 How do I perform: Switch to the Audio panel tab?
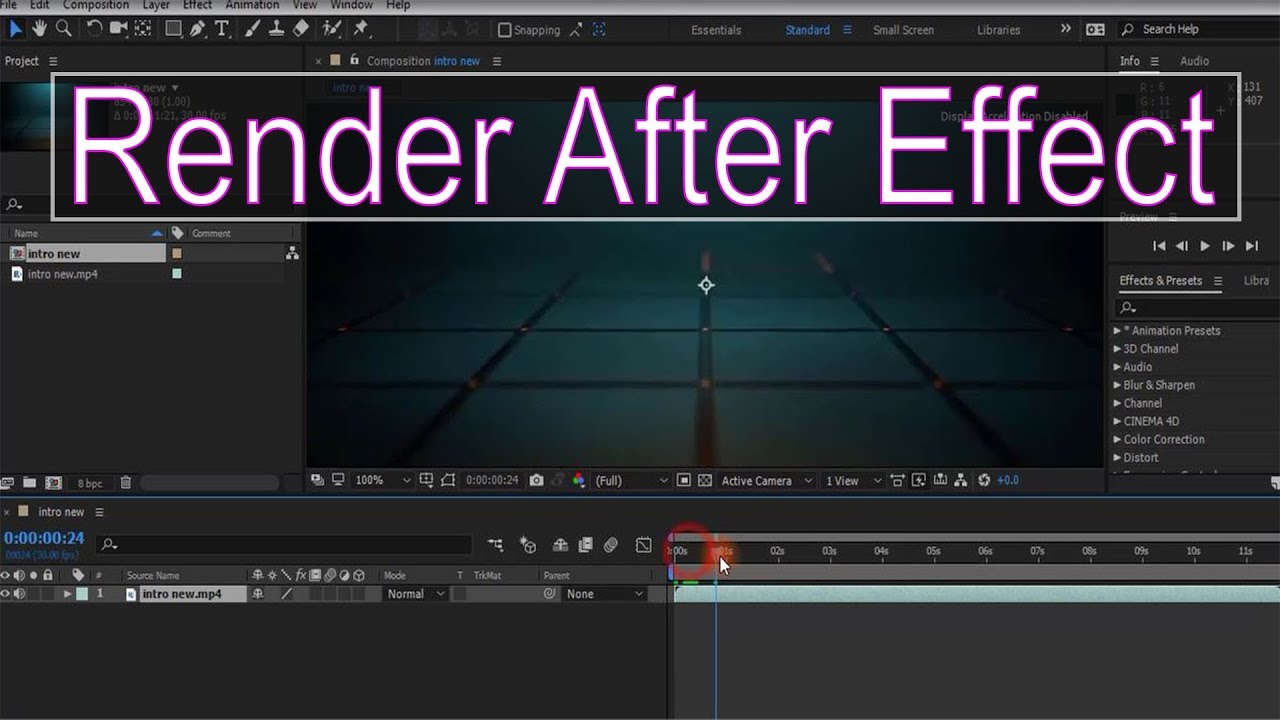point(1194,61)
